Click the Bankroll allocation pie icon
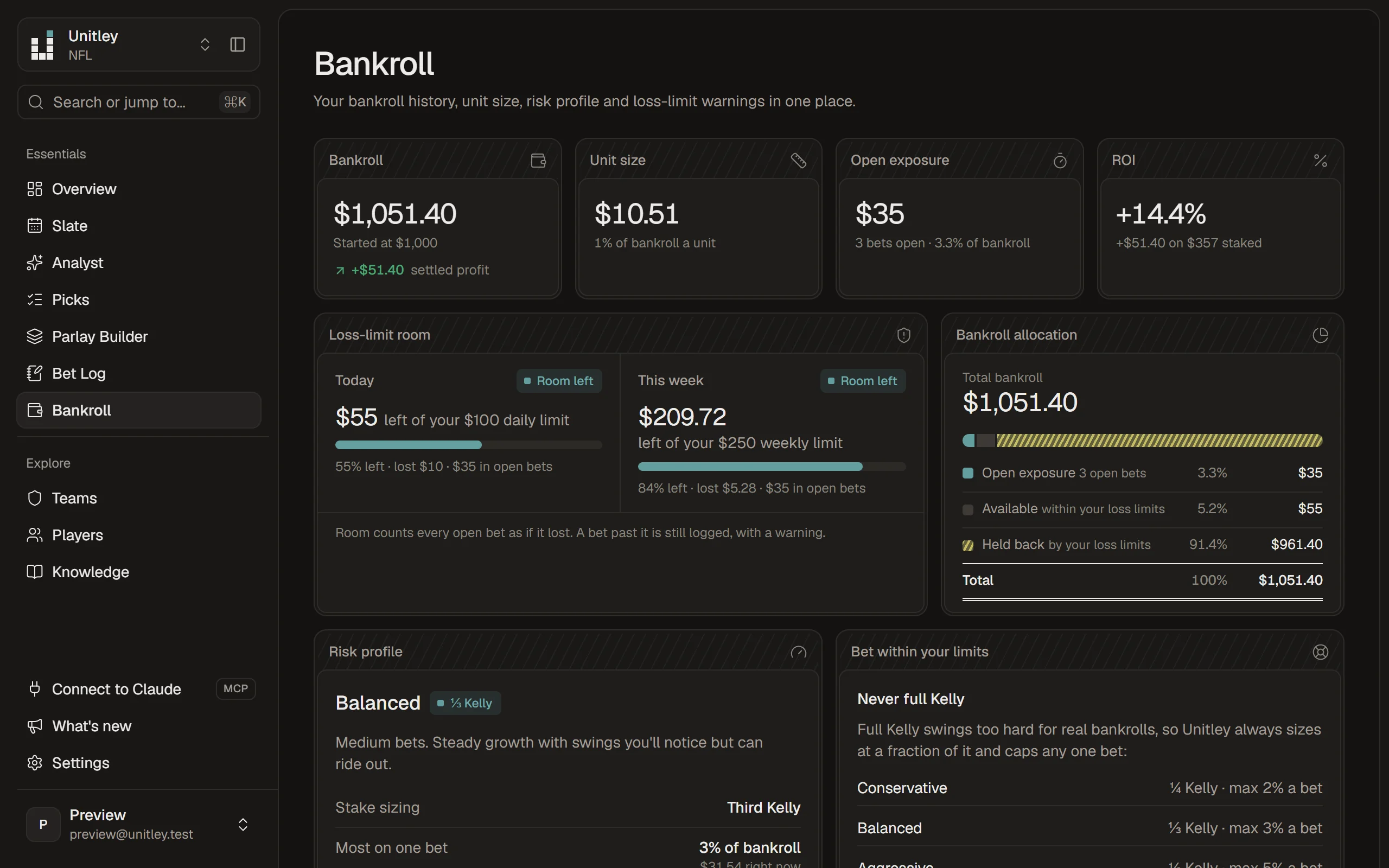This screenshot has height=868, width=1389. 1320,335
